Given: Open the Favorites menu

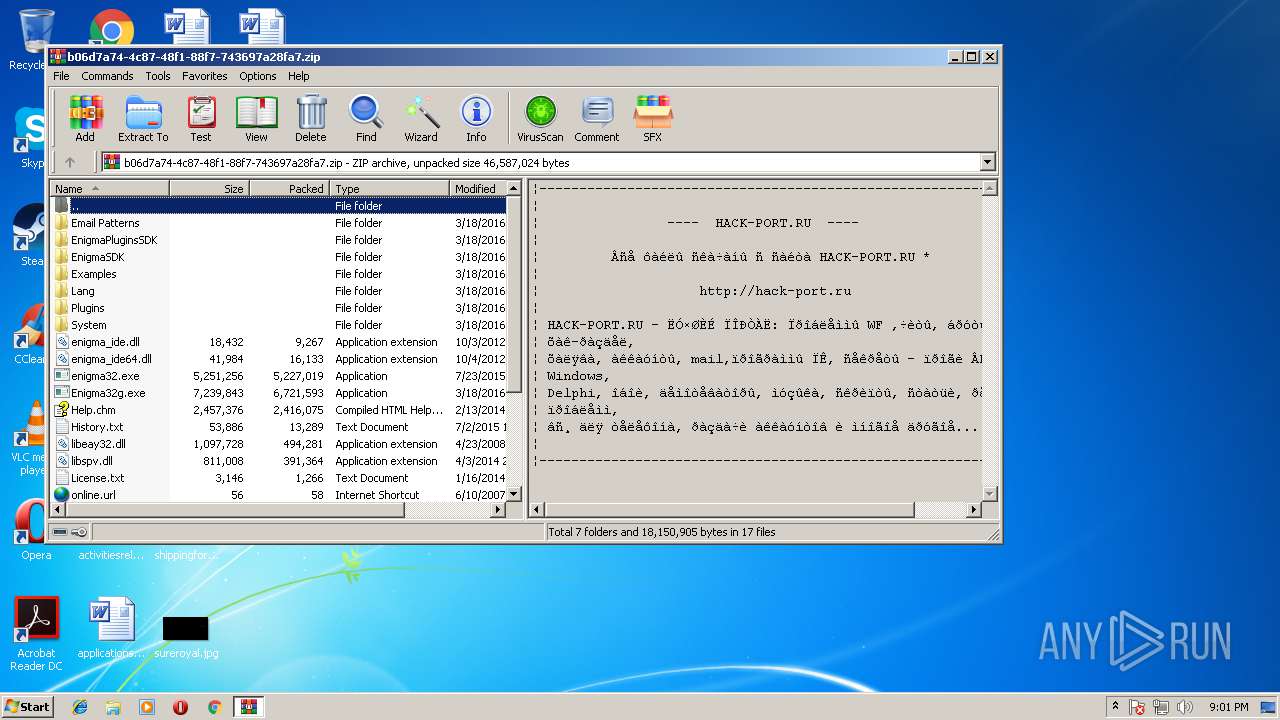Looking at the screenshot, I should tap(204, 76).
